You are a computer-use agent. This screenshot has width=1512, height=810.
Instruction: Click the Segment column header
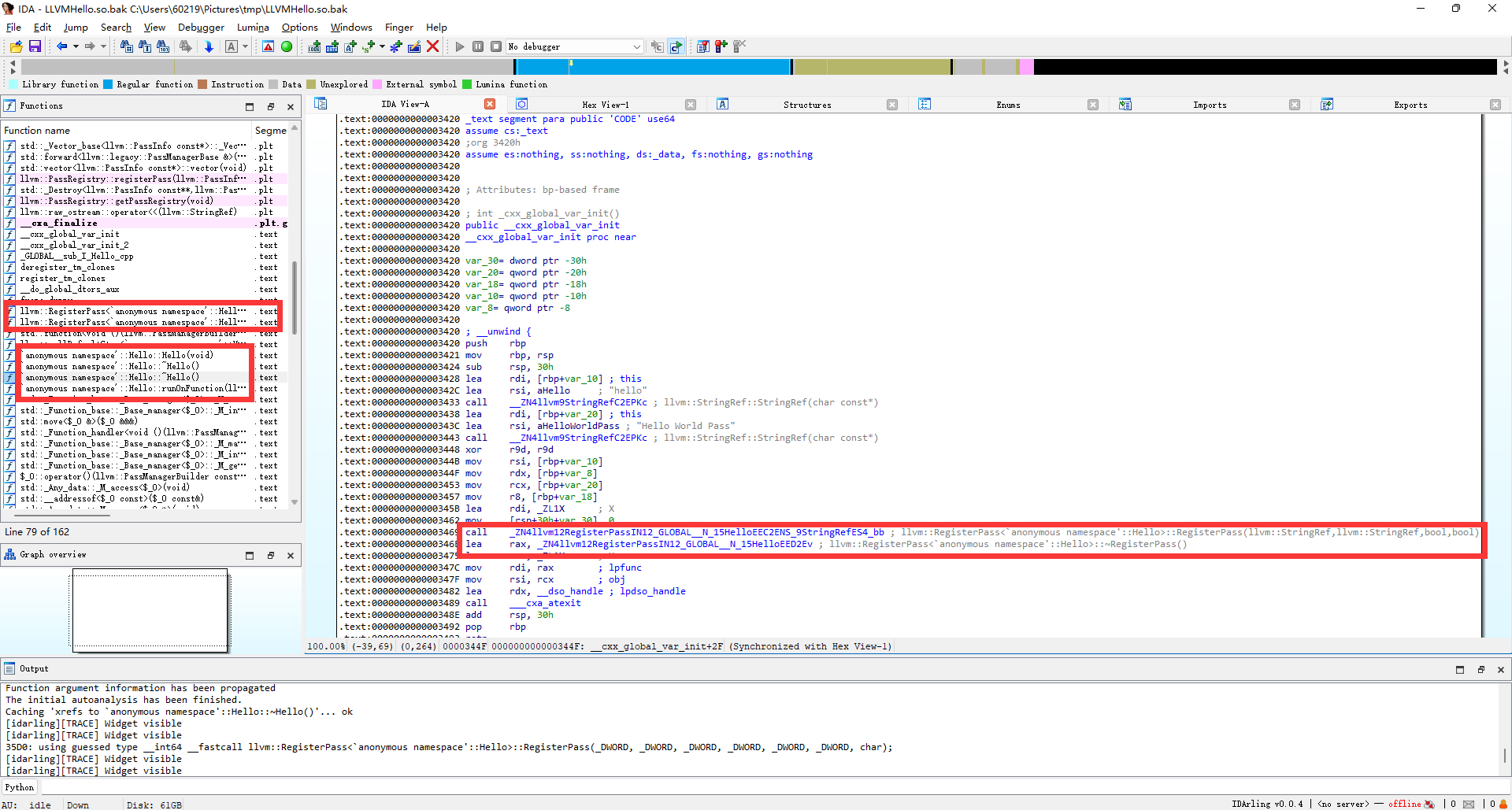270,130
